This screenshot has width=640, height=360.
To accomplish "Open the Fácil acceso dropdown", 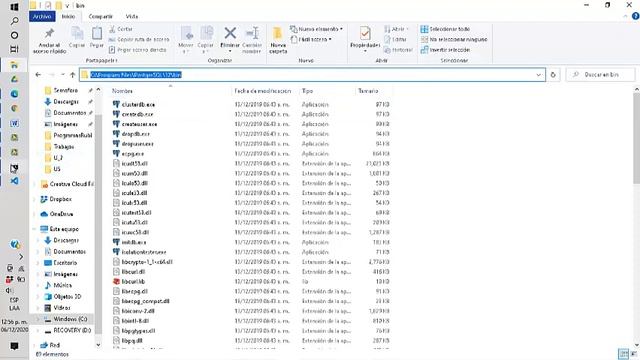I will pyautogui.click(x=311, y=40).
